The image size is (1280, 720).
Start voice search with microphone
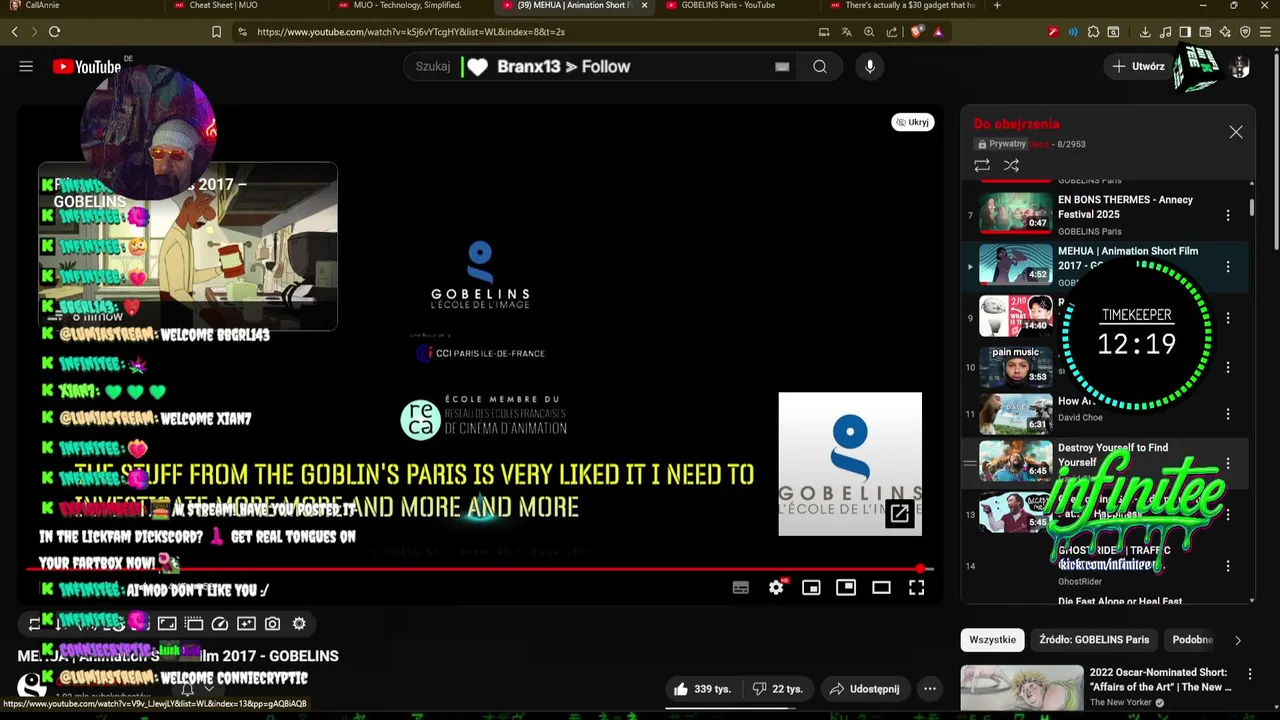(870, 67)
